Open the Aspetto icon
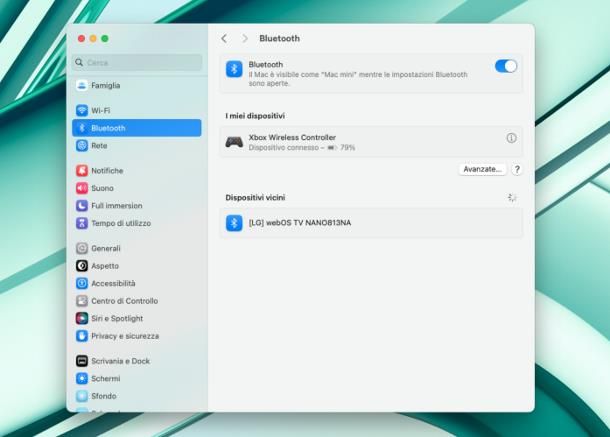This screenshot has width=610, height=437. tap(82, 265)
